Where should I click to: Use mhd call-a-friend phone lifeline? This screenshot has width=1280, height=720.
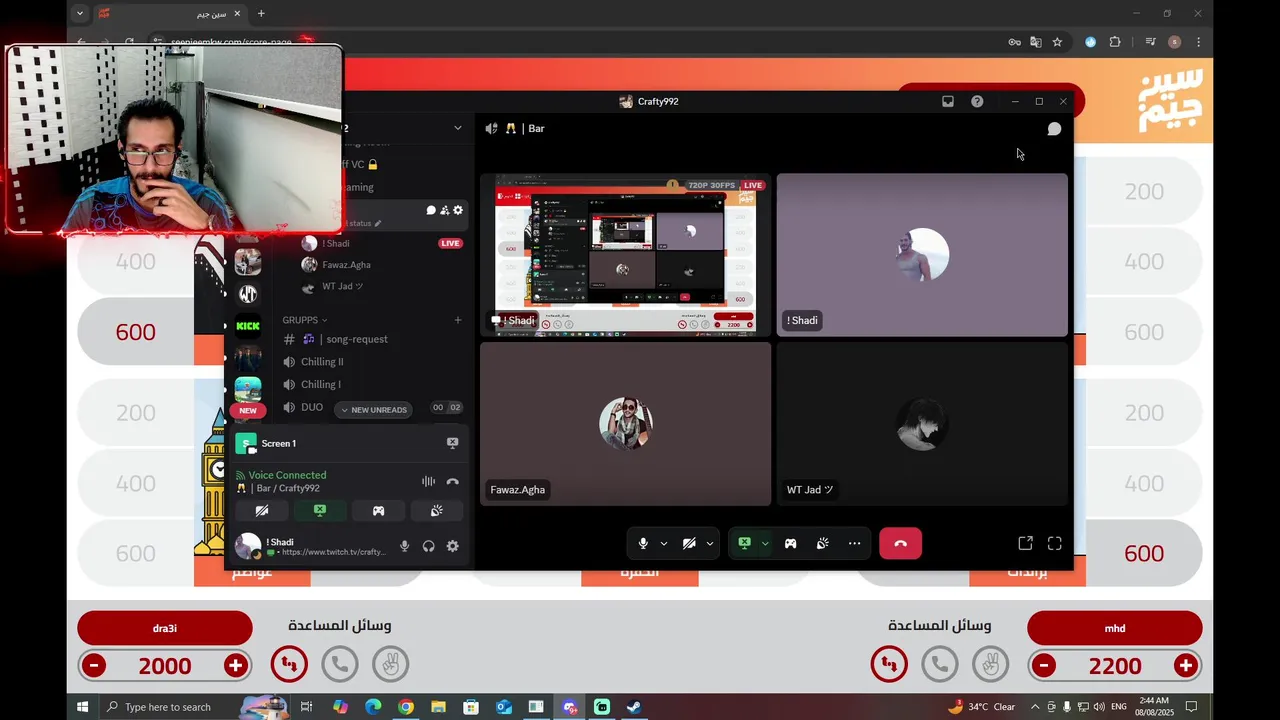[x=940, y=664]
